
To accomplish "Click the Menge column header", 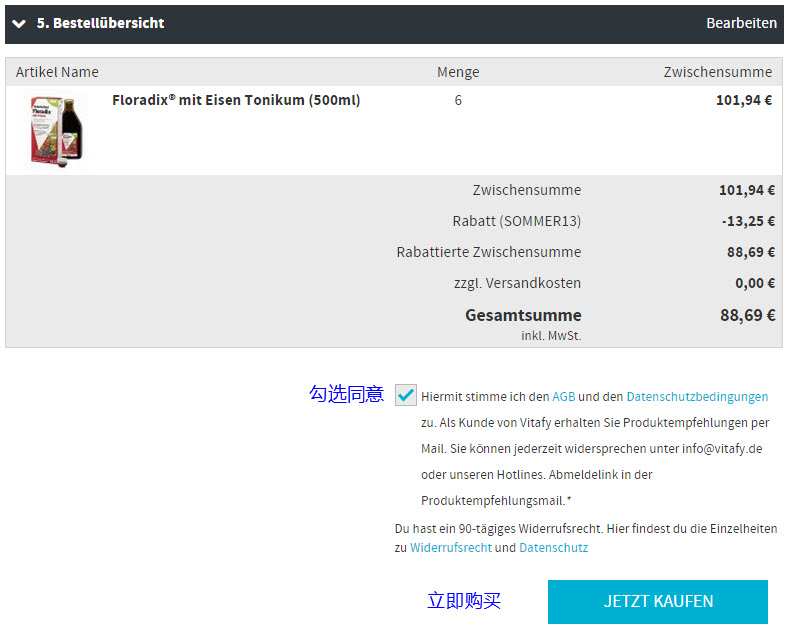I will [458, 72].
